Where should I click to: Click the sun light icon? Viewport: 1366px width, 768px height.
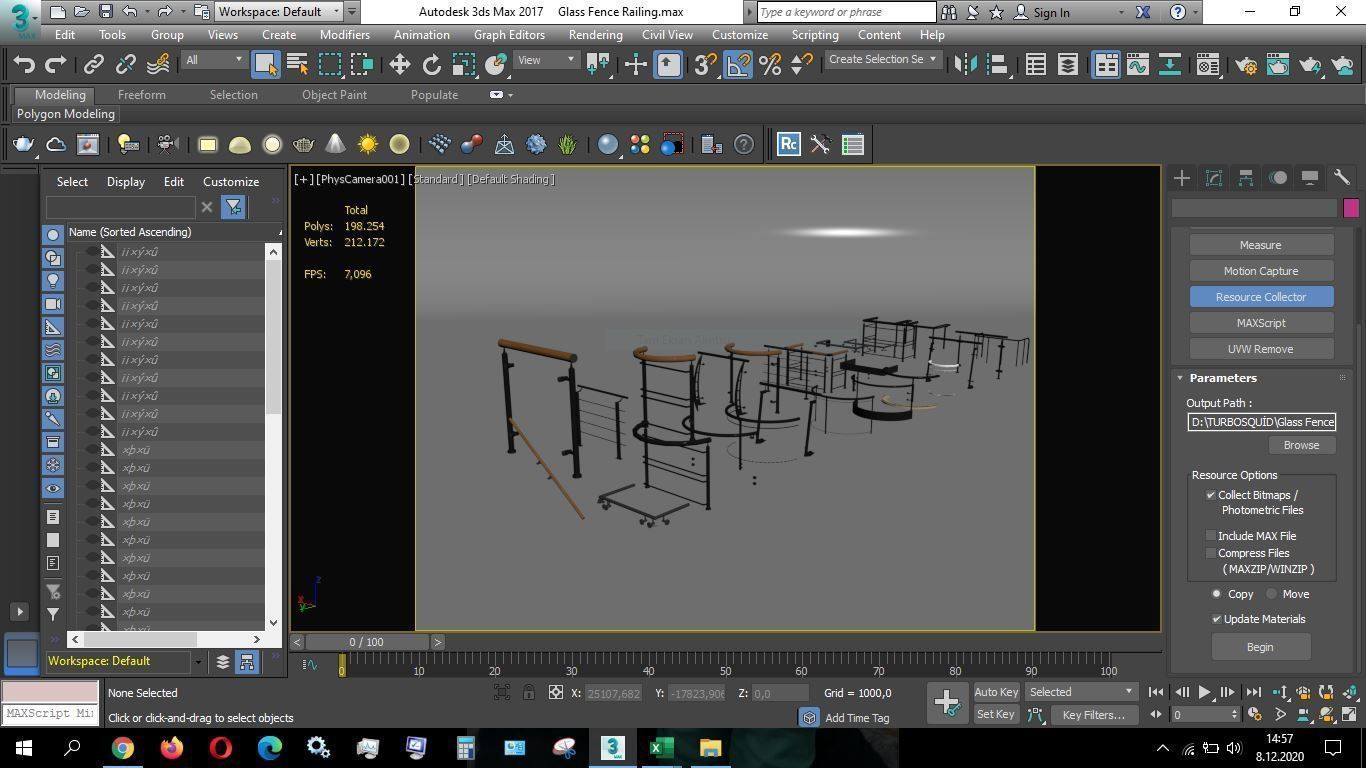pos(367,145)
